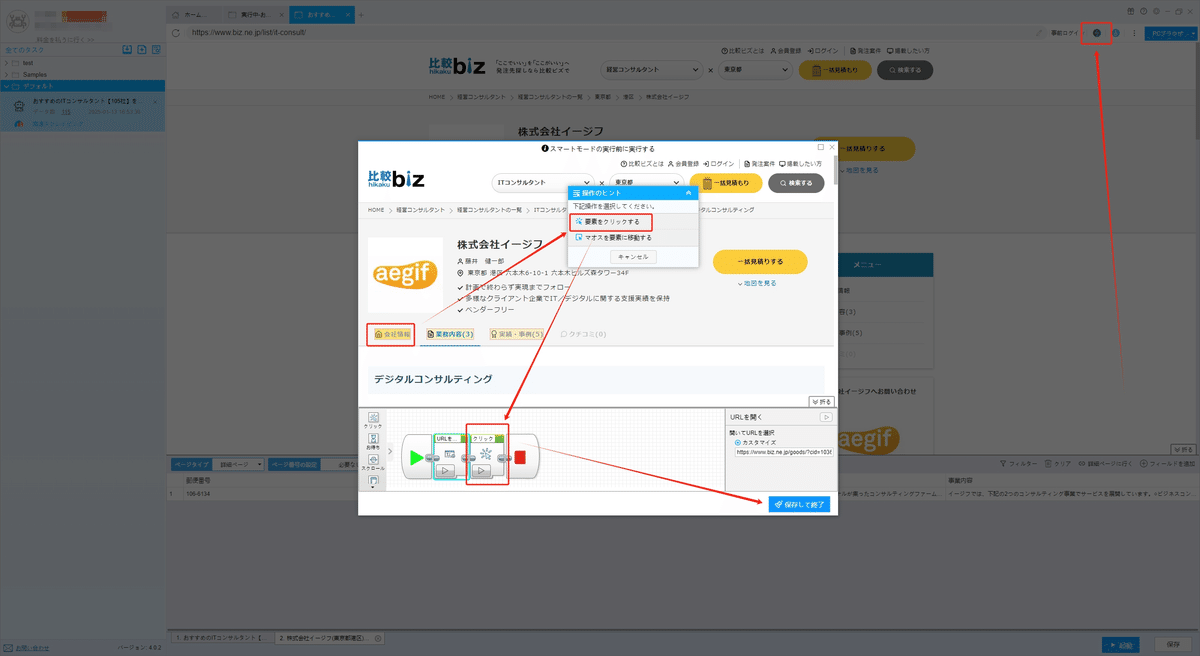This screenshot has width=1200, height=656.
Task: Open the 業務内容(3) tab
Action: 450,334
